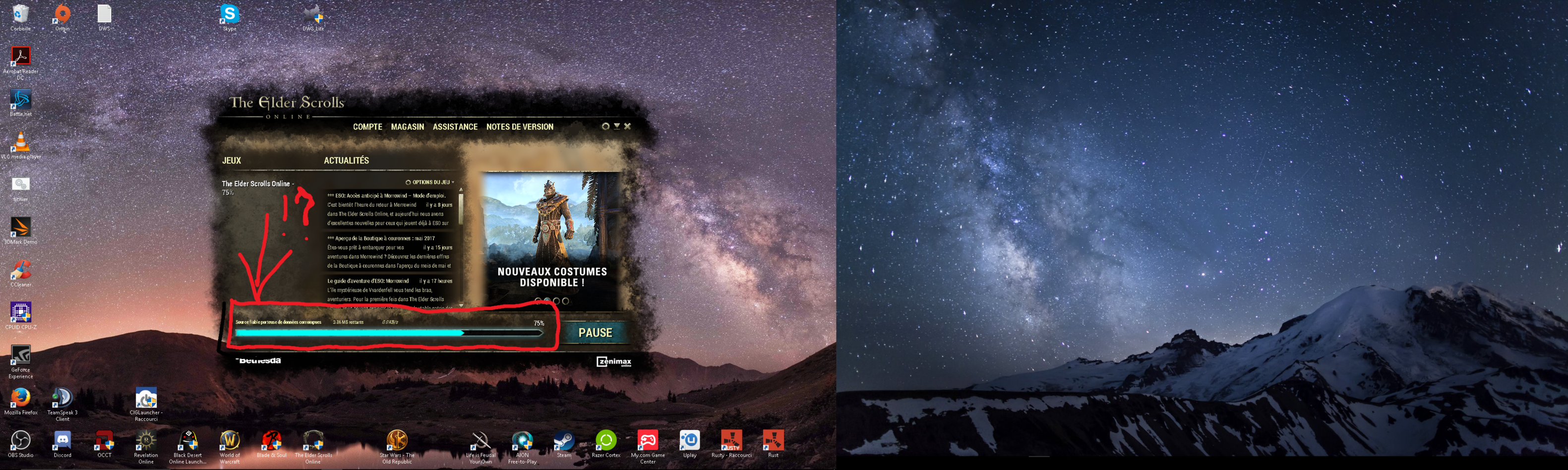Select the Razer Cortex shortcut
Viewport: 1568px width, 470px height.
point(606,444)
